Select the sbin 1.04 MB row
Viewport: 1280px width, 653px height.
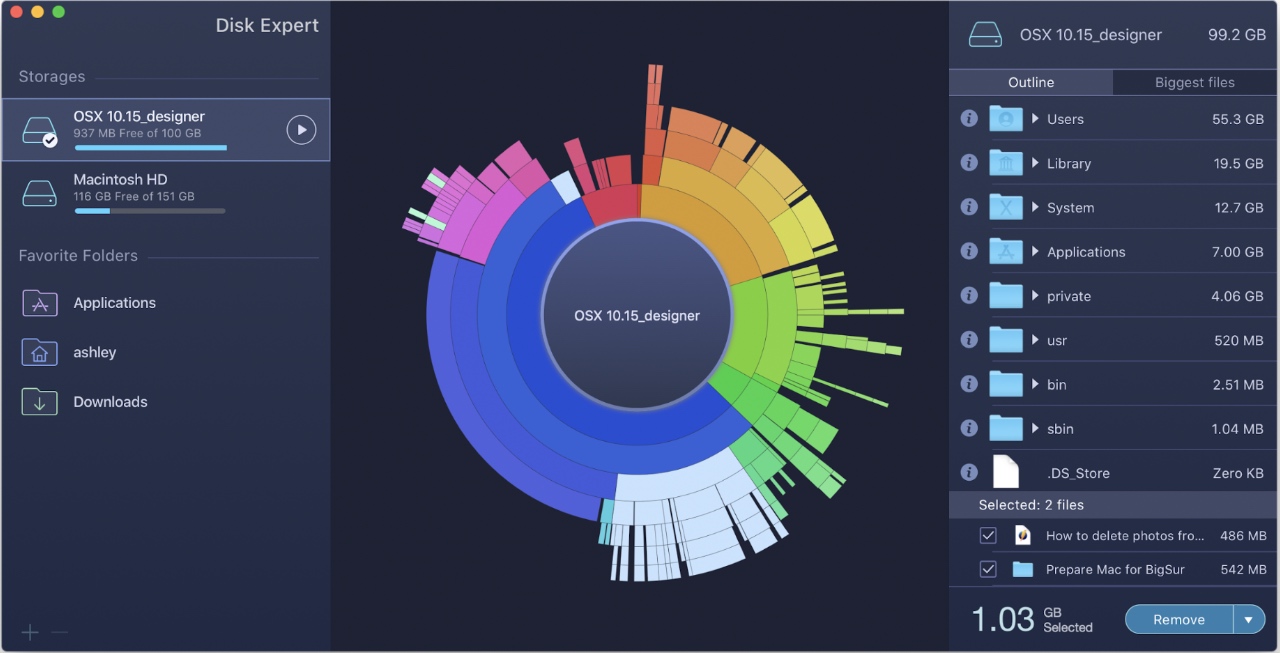tap(1114, 428)
